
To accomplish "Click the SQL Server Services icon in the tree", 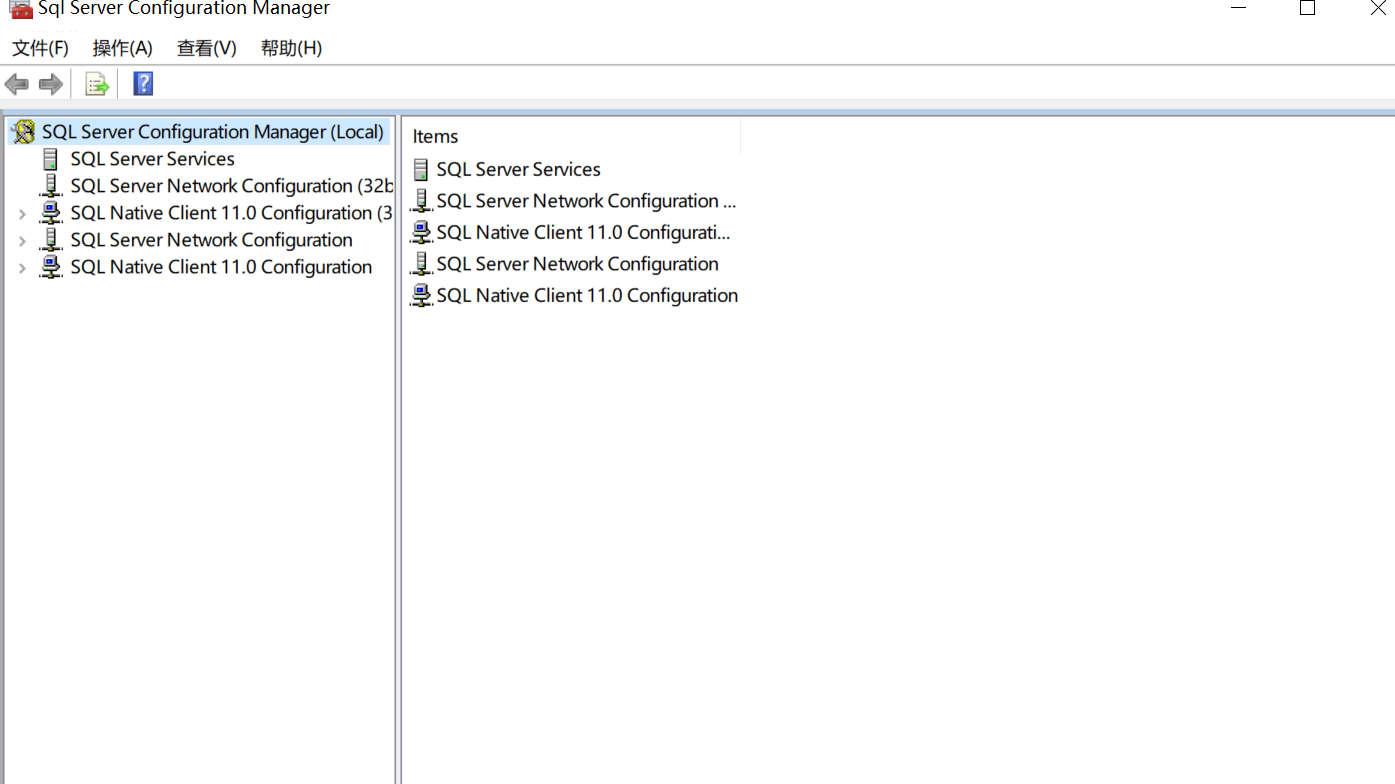I will point(51,158).
